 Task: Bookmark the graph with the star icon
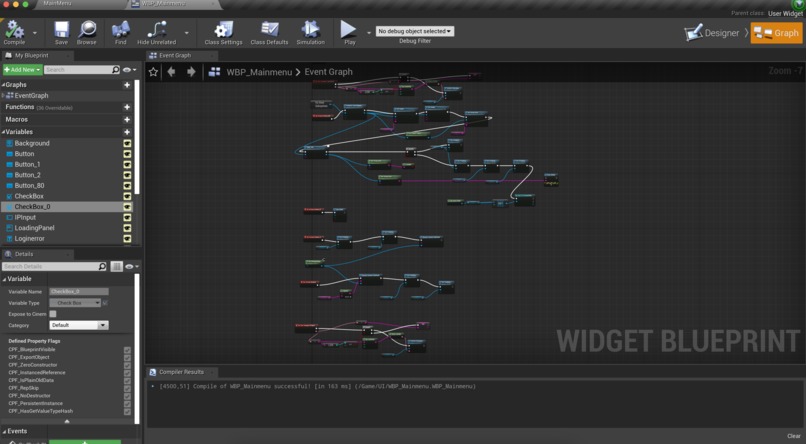[x=153, y=72]
